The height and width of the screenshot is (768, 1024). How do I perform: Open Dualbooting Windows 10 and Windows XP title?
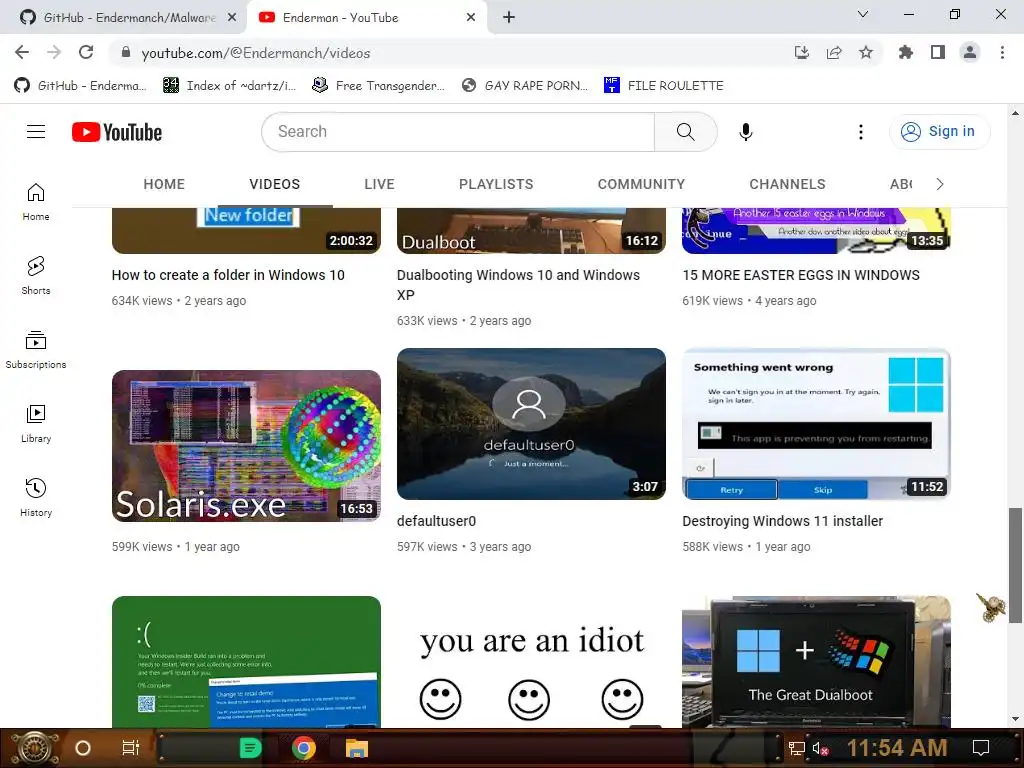519,285
